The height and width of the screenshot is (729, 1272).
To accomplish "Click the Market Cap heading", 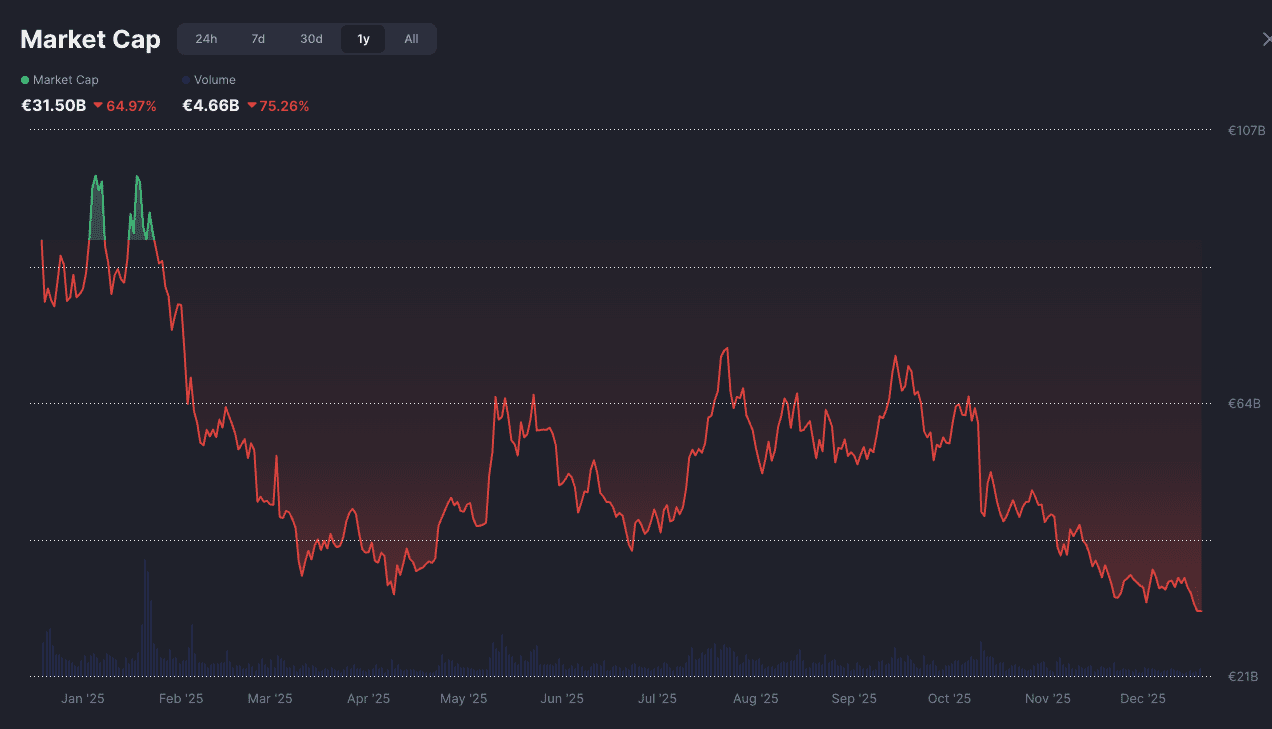I will [90, 39].
